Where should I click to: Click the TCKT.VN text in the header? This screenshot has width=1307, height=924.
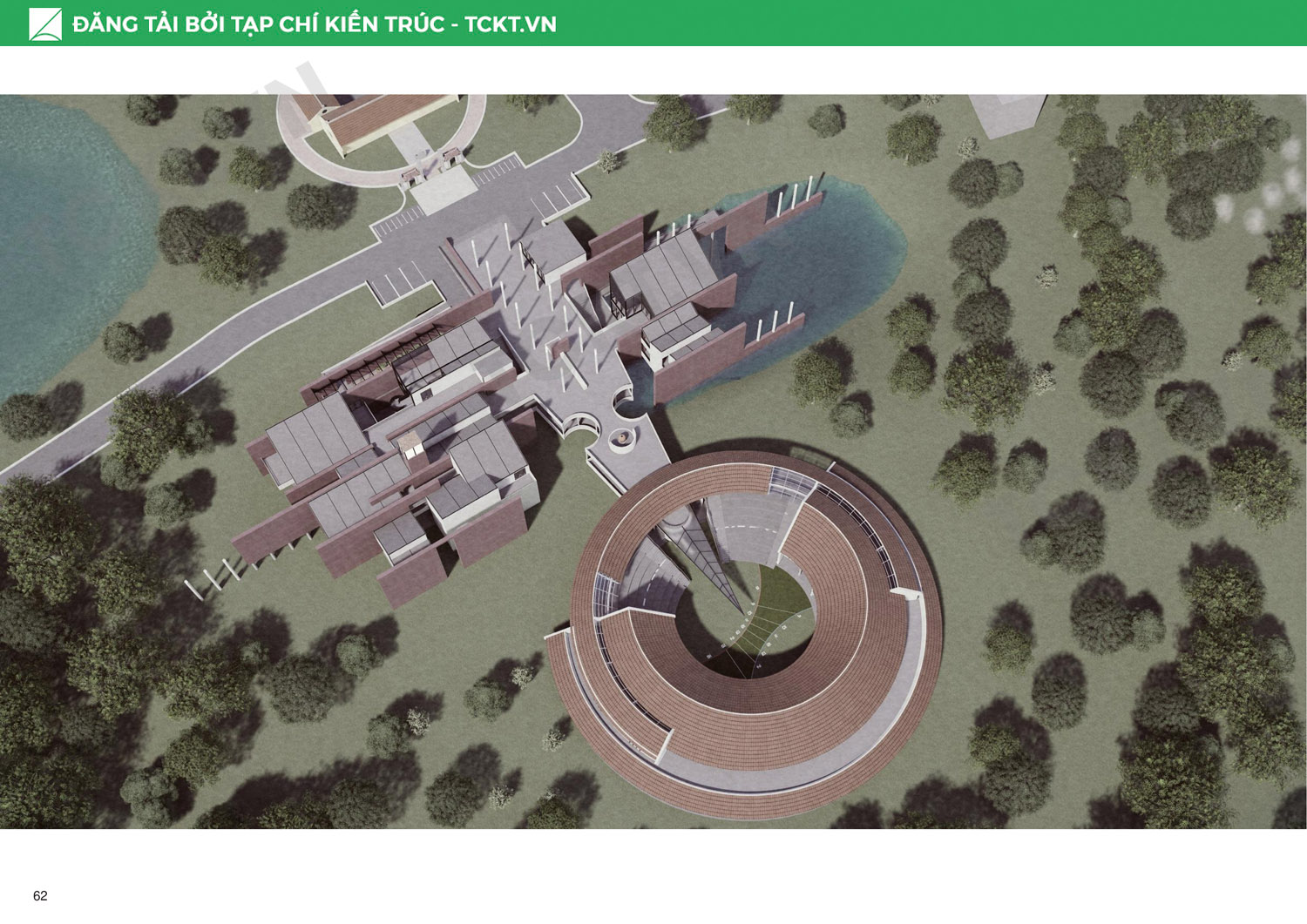click(510, 24)
